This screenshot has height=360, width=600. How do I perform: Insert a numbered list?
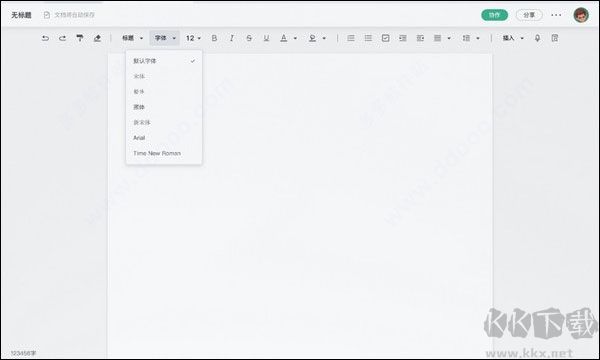point(351,38)
